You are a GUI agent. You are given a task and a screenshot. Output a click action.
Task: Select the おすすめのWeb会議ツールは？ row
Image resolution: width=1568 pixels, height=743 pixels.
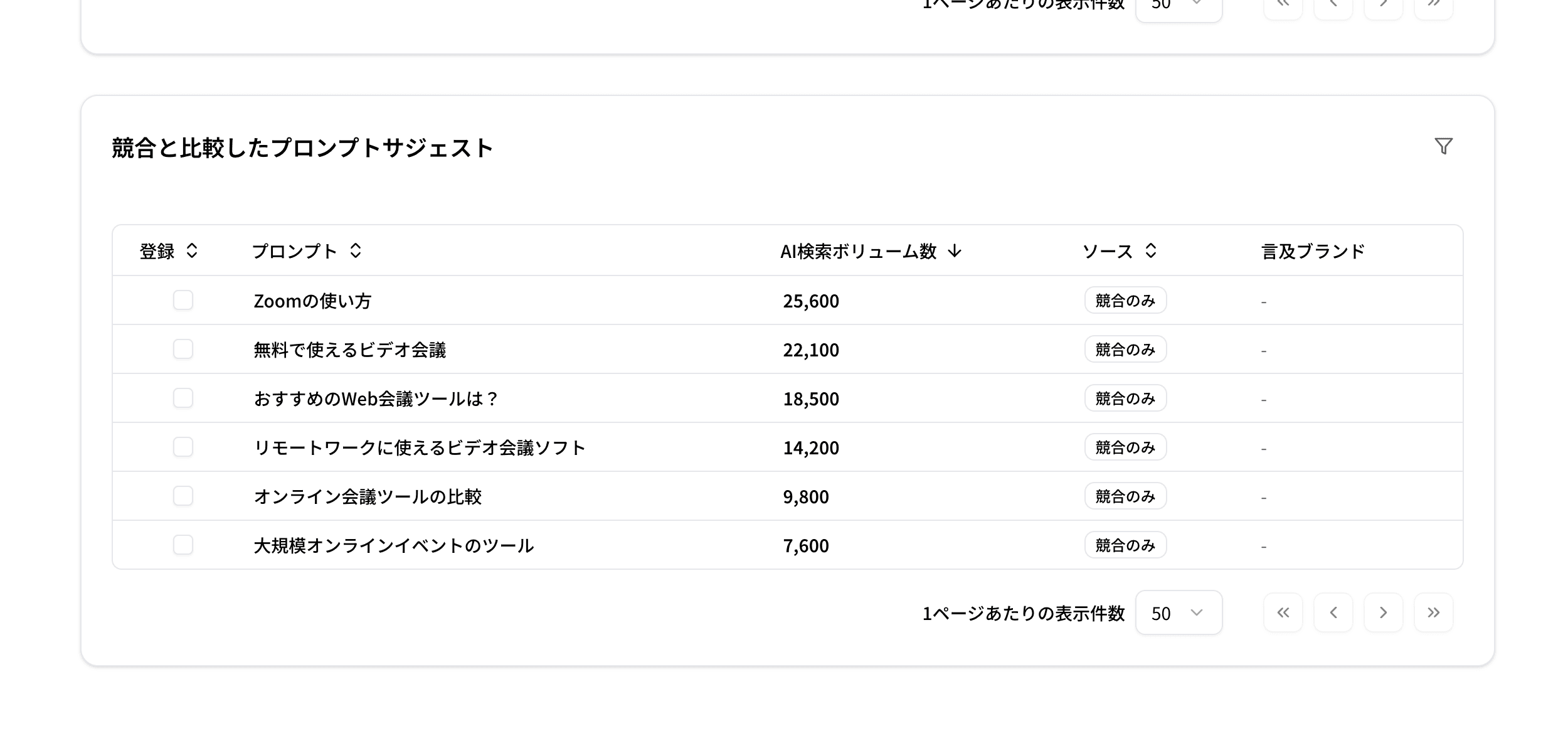[183, 398]
